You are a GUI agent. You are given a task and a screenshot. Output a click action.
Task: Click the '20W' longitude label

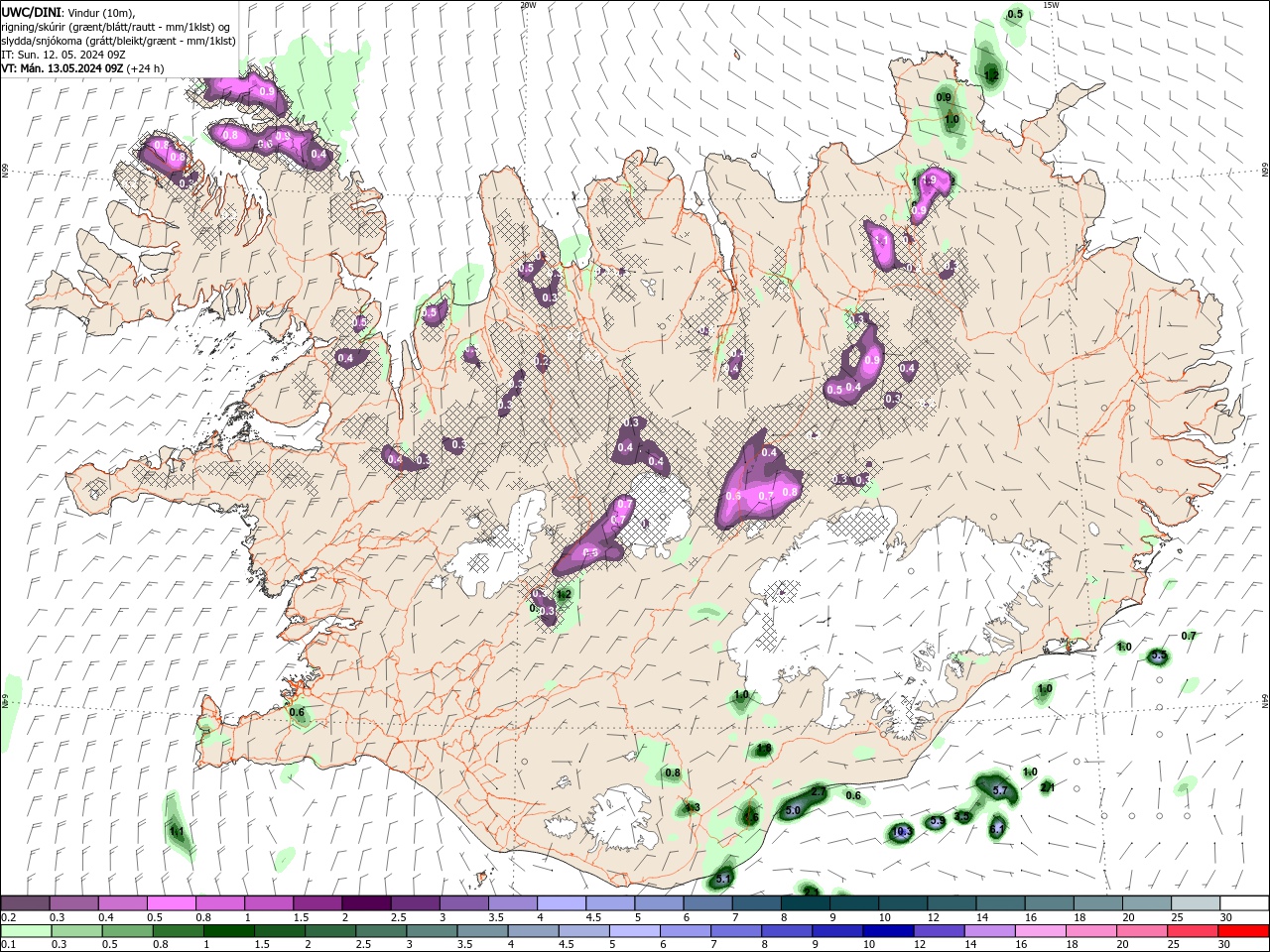[x=528, y=5]
